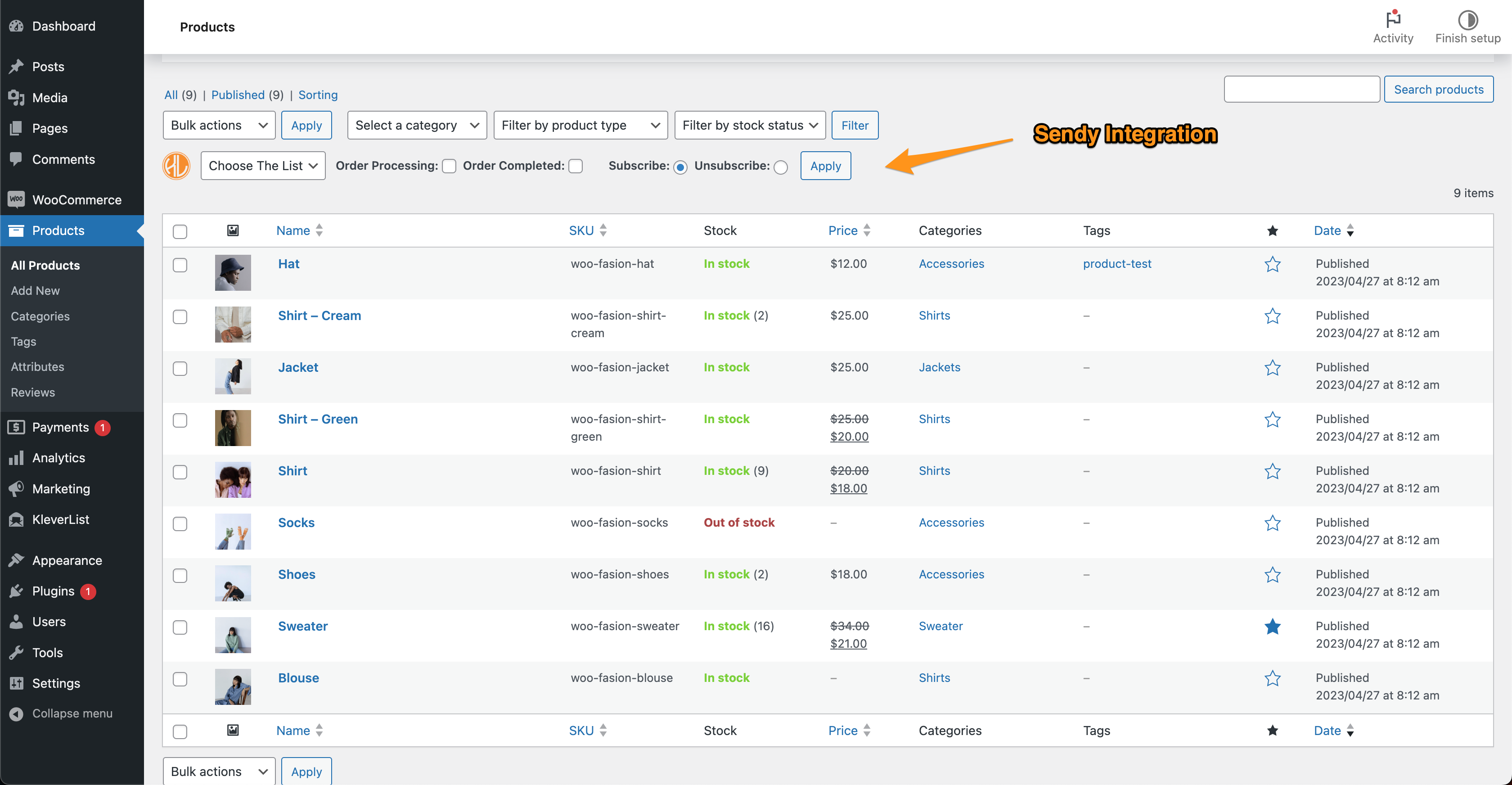Click the Search products button
This screenshot has width=1512, height=785.
(1438, 89)
